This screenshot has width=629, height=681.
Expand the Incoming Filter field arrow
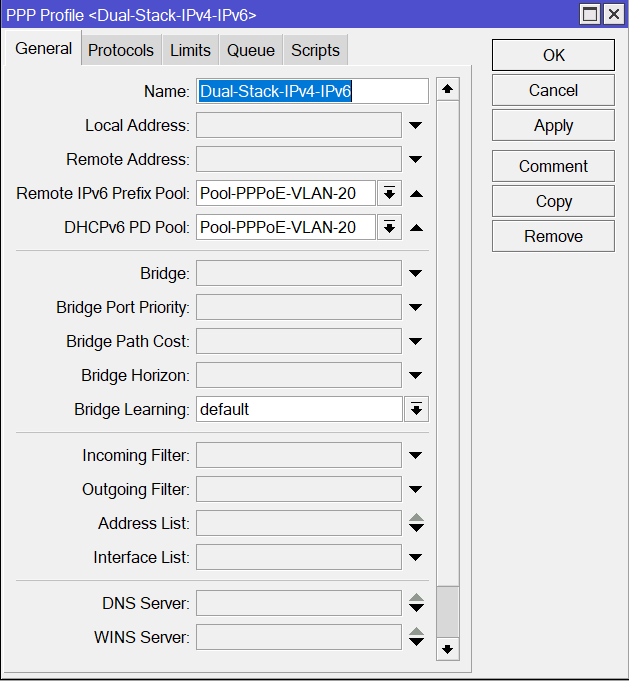[x=416, y=456]
